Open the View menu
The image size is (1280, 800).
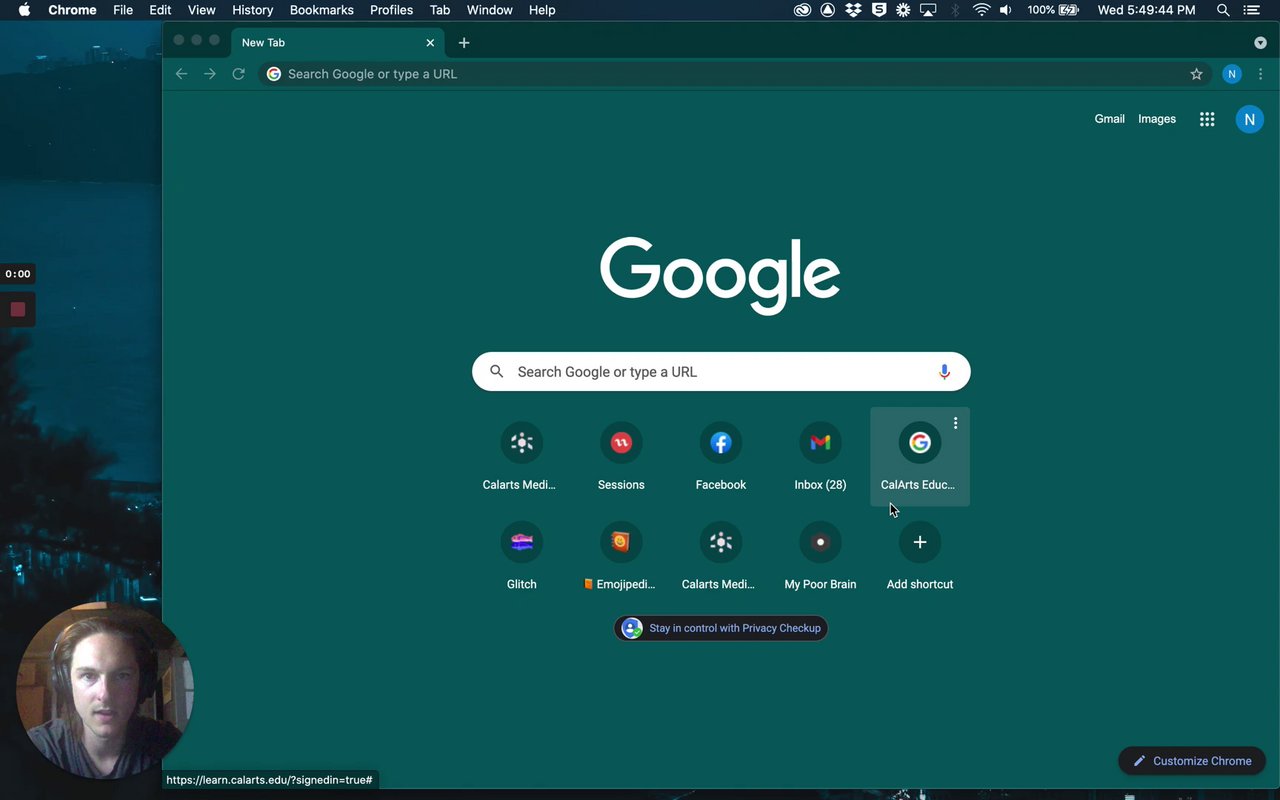click(x=202, y=10)
